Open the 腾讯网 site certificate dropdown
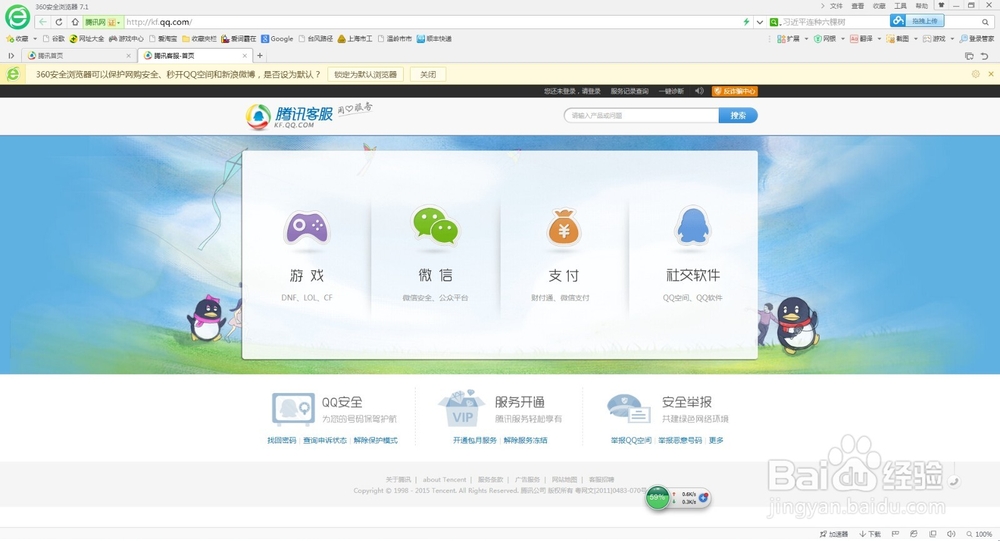 click(102, 22)
